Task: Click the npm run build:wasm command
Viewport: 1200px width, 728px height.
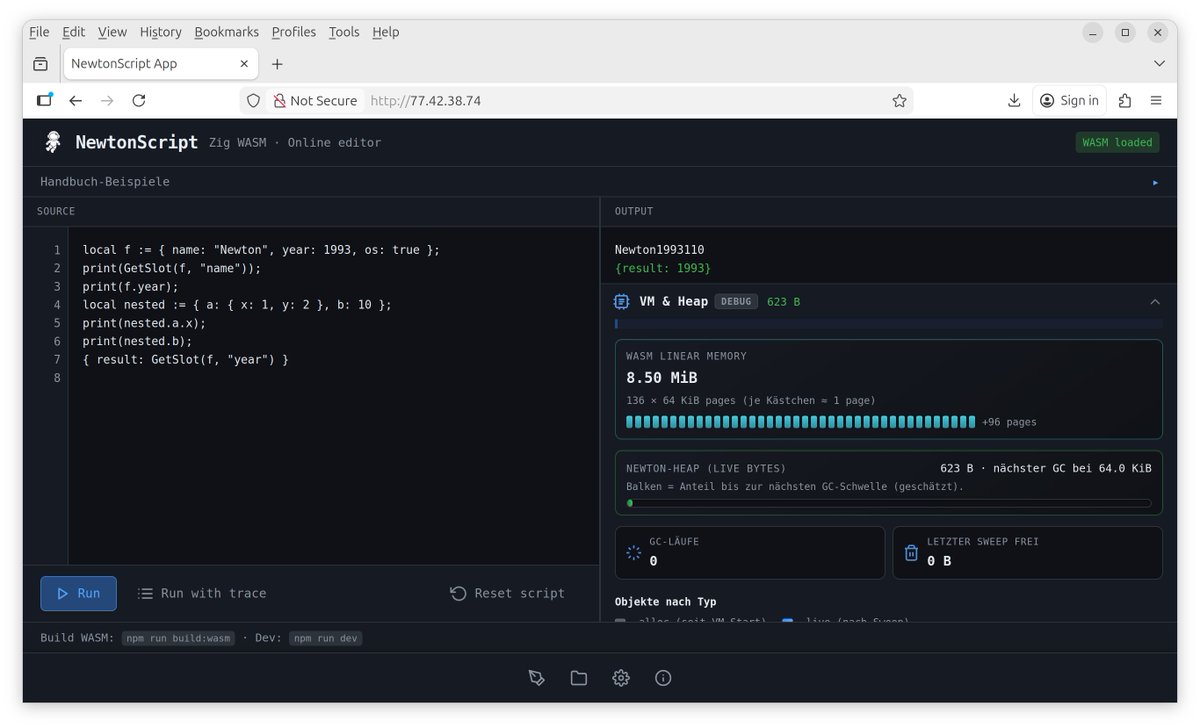Action: [x=178, y=638]
